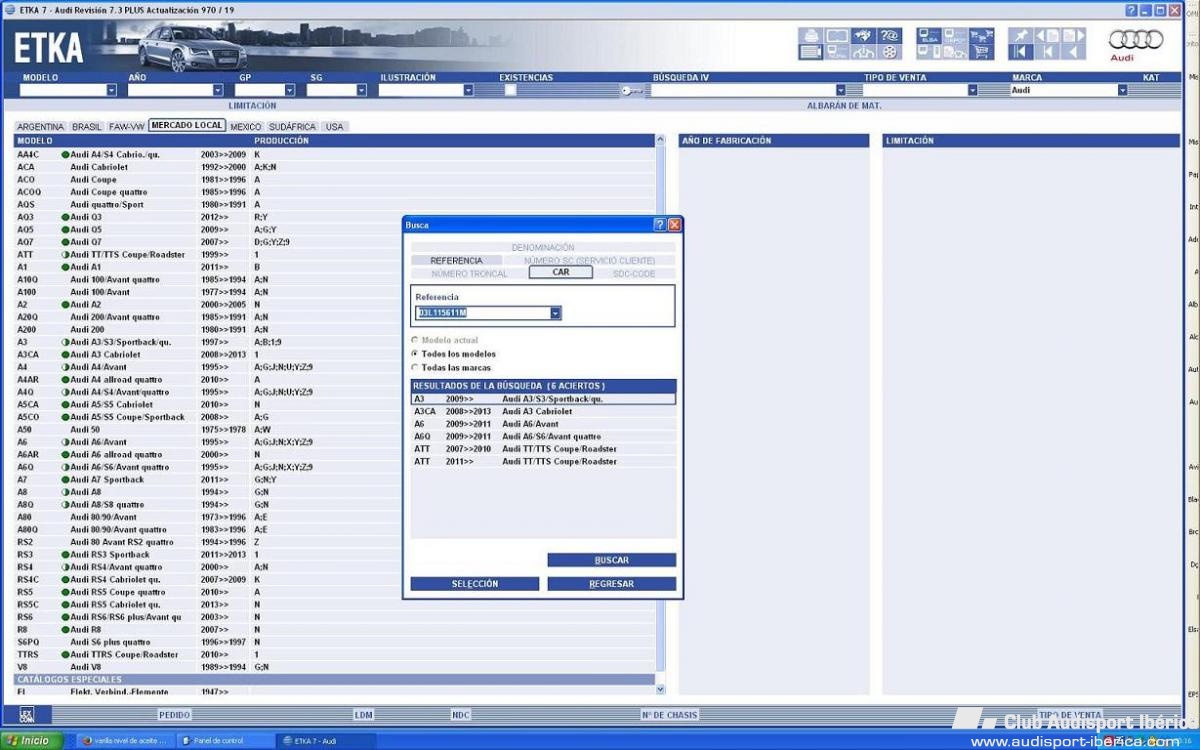1200x750 pixels.
Task: Select the MERCADO LOCAL tab
Action: [187, 126]
